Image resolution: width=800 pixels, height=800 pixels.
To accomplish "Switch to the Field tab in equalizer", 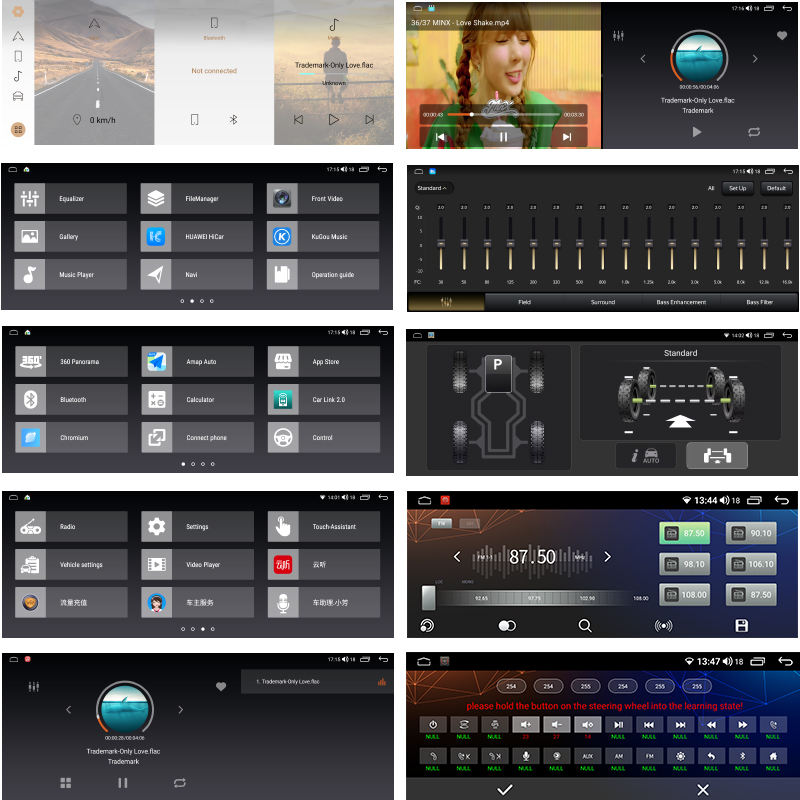I will point(524,302).
